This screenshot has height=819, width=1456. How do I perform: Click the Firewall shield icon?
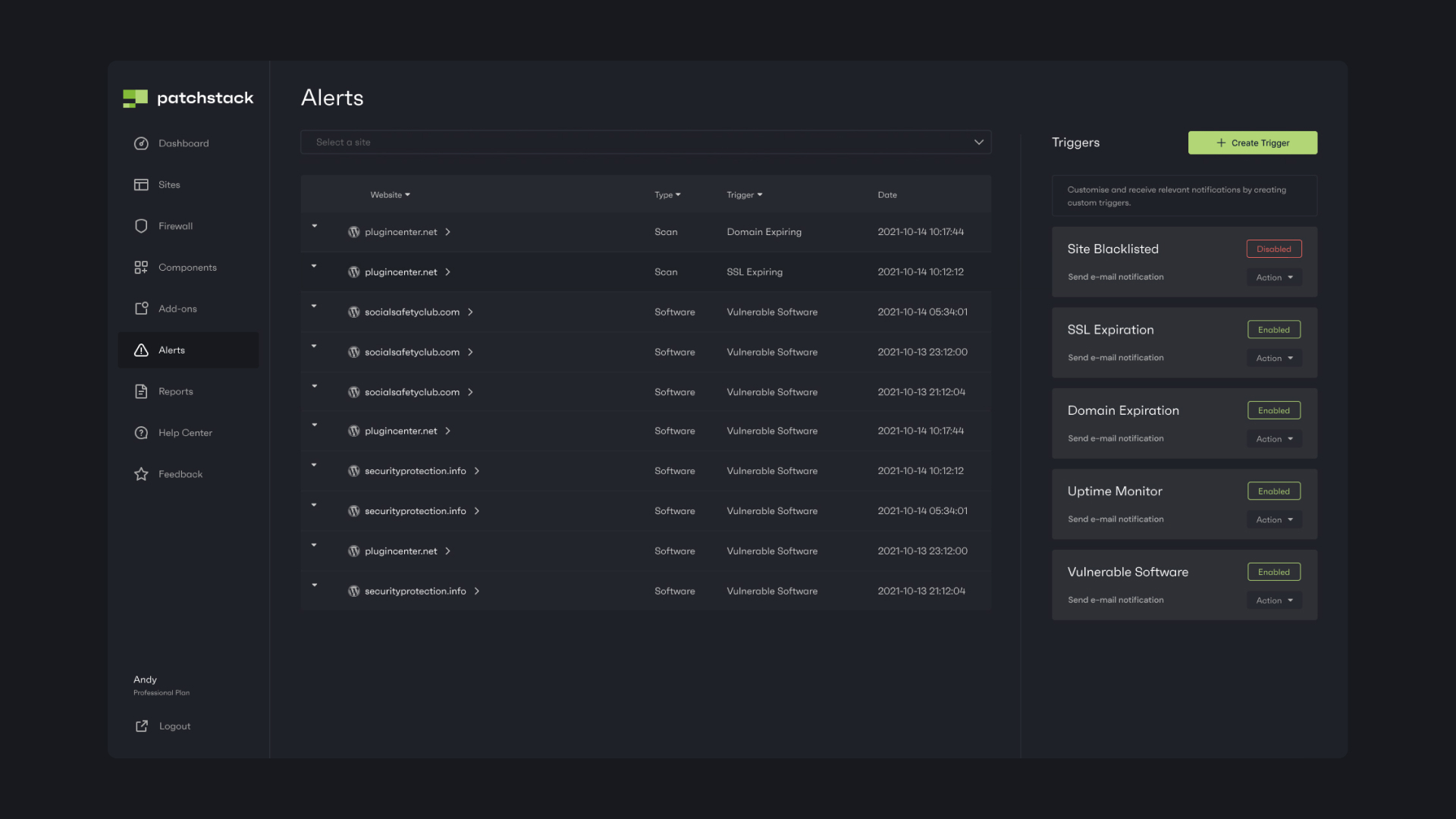click(x=141, y=226)
